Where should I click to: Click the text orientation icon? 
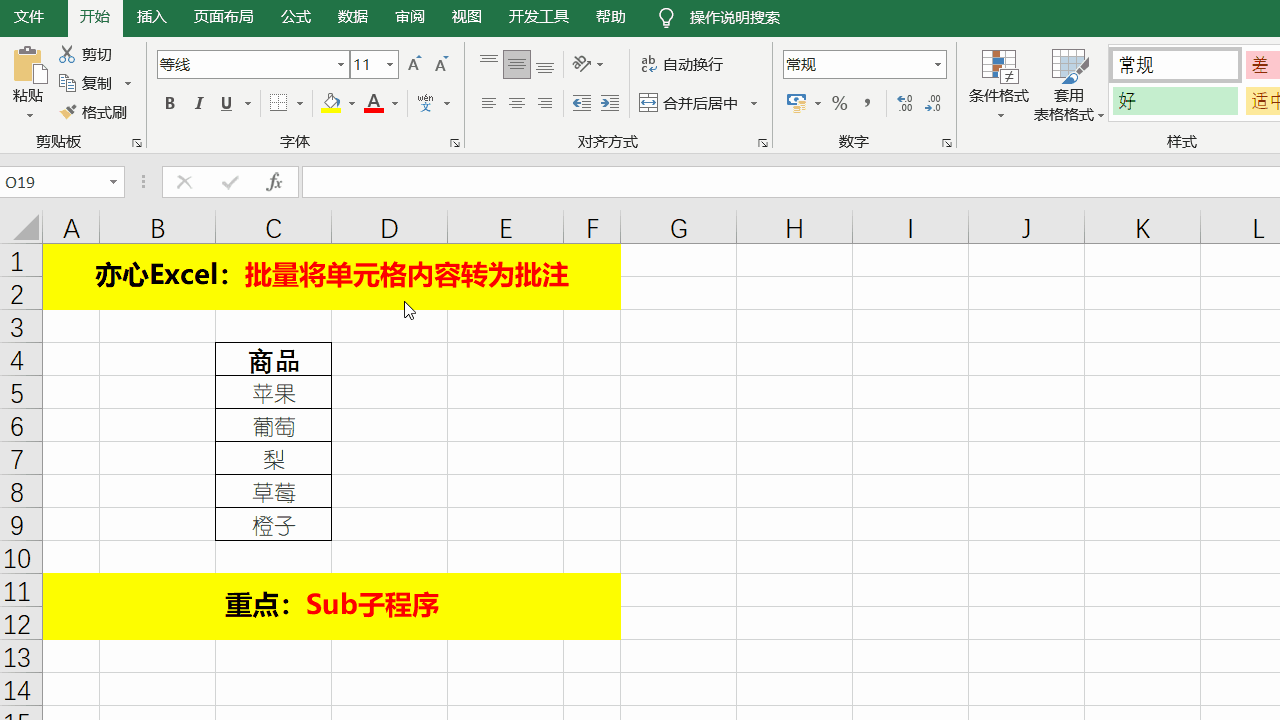[x=582, y=65]
